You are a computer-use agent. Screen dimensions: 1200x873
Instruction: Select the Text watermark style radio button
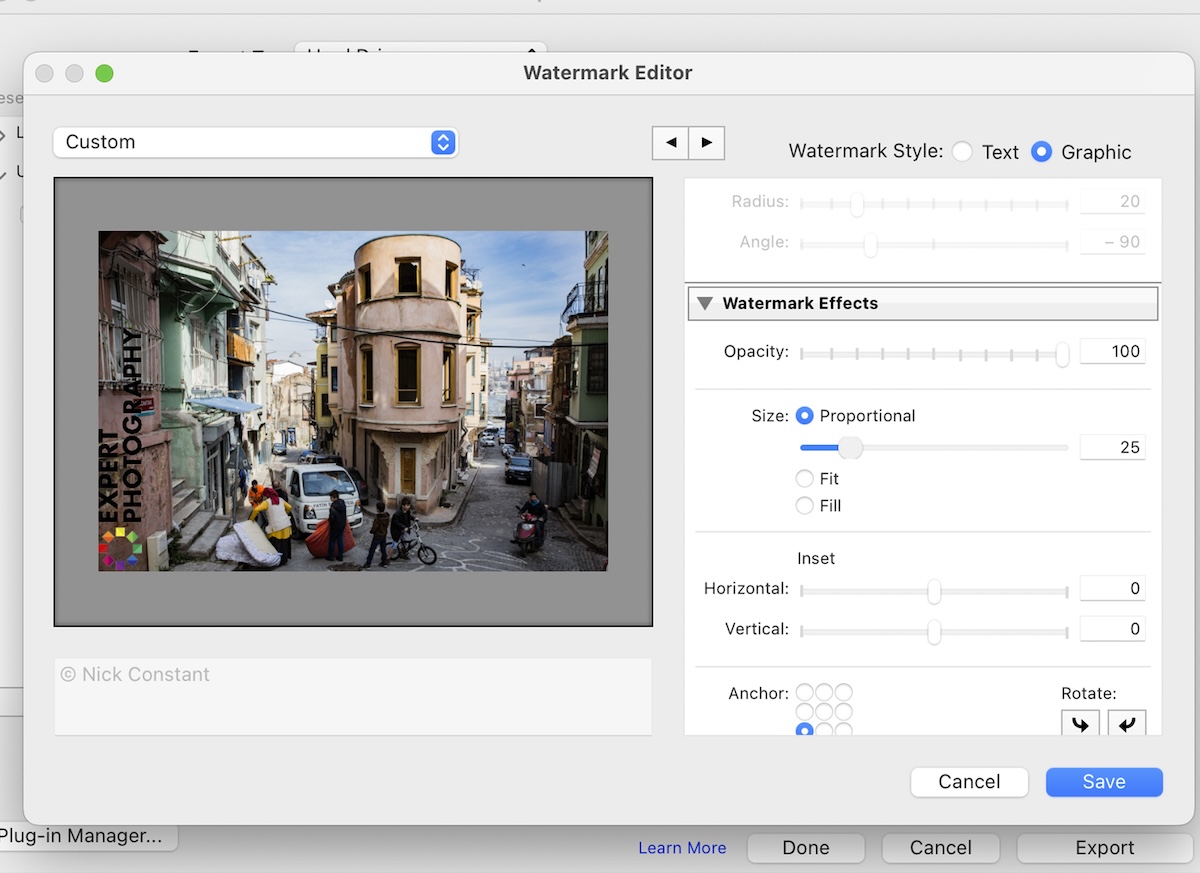click(962, 152)
